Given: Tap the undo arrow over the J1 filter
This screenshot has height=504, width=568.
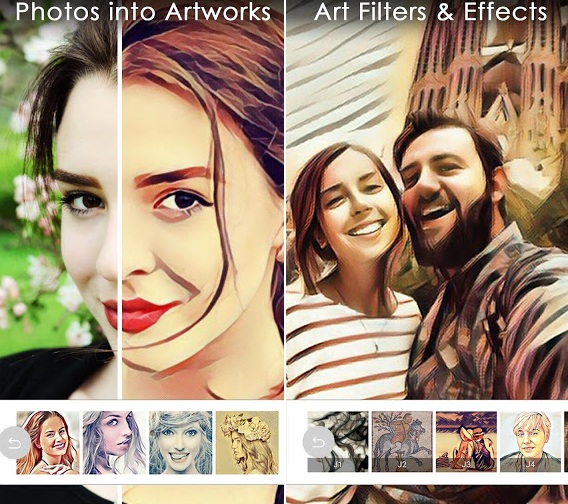Looking at the screenshot, I should tap(318, 442).
